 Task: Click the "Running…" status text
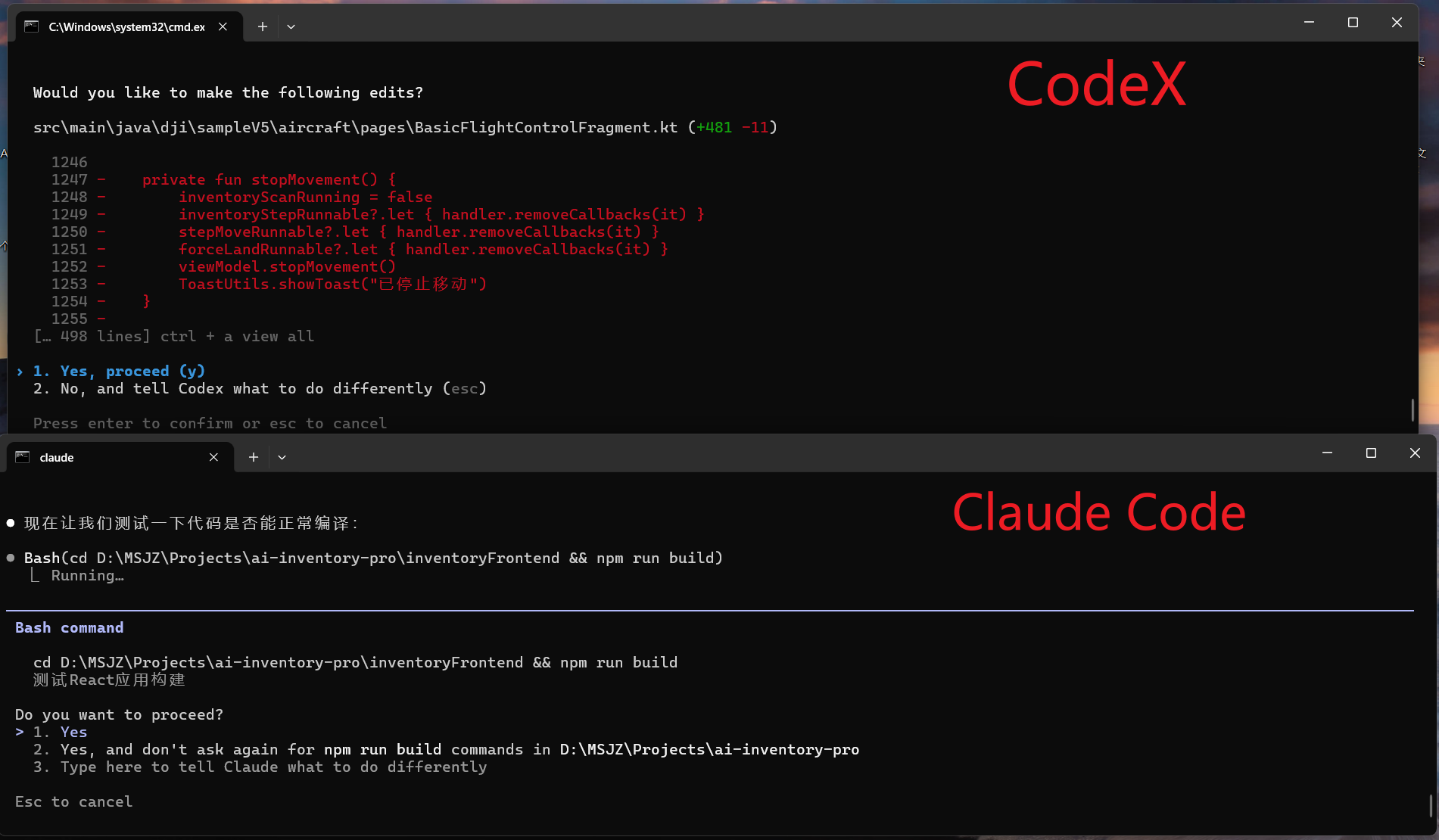coord(87,575)
